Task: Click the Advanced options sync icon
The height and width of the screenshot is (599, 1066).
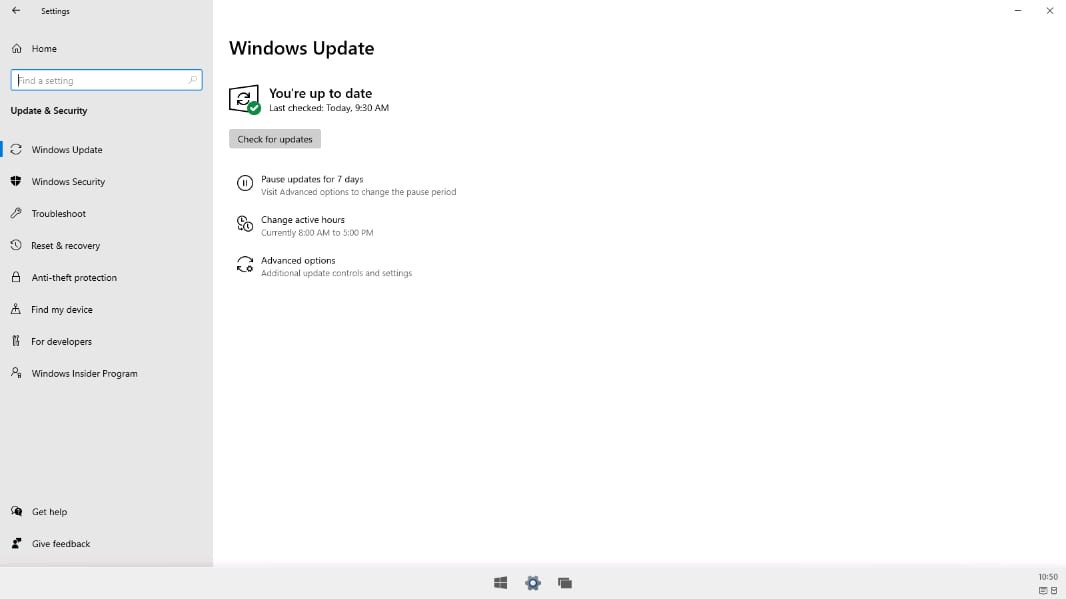Action: 245,265
